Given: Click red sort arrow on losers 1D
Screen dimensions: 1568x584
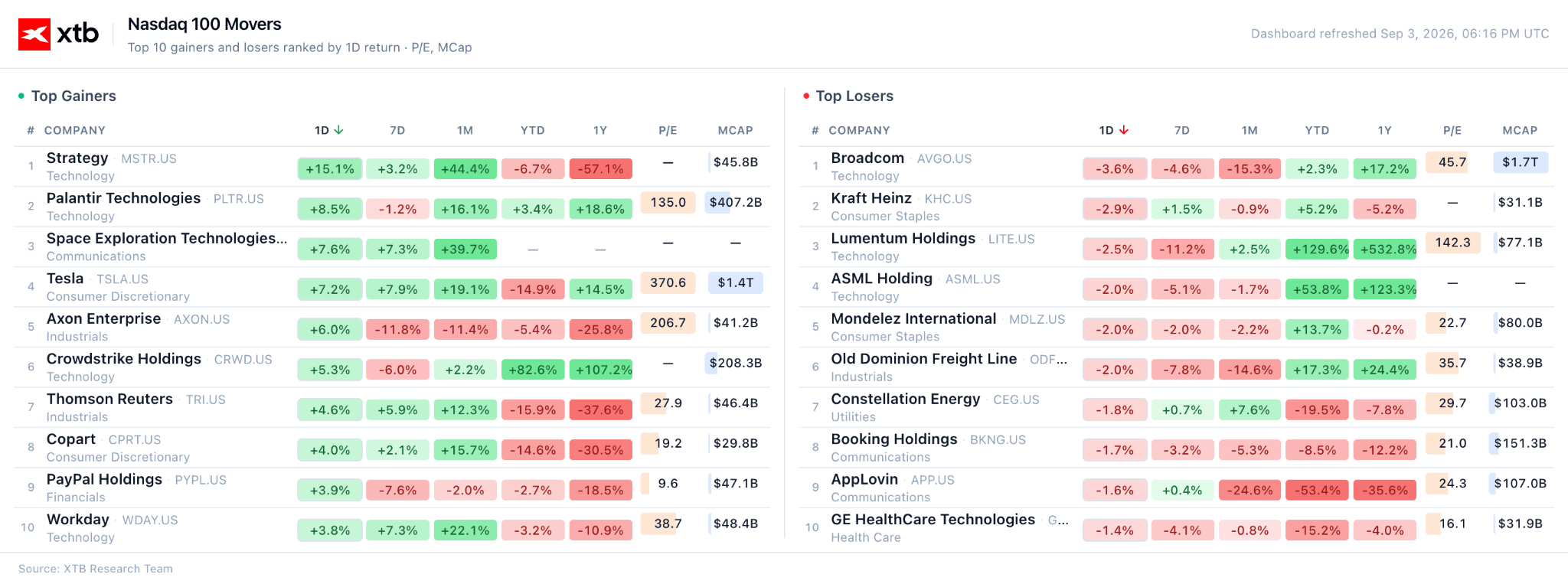Looking at the screenshot, I should tap(1123, 130).
